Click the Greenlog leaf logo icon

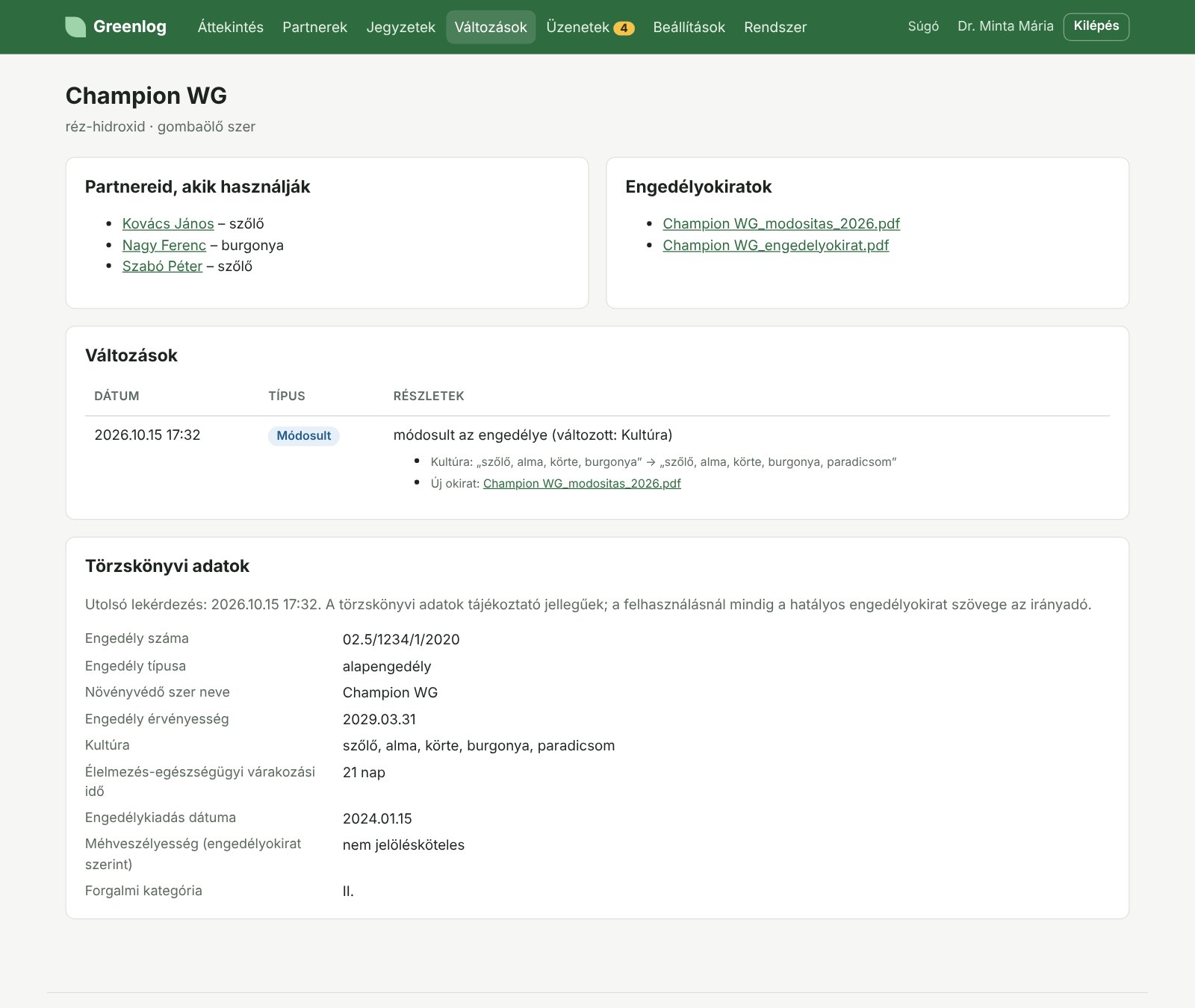click(x=75, y=27)
